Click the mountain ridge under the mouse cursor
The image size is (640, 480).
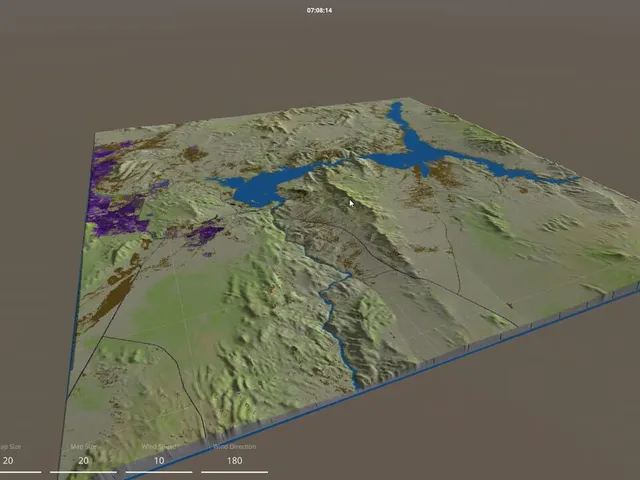point(351,203)
